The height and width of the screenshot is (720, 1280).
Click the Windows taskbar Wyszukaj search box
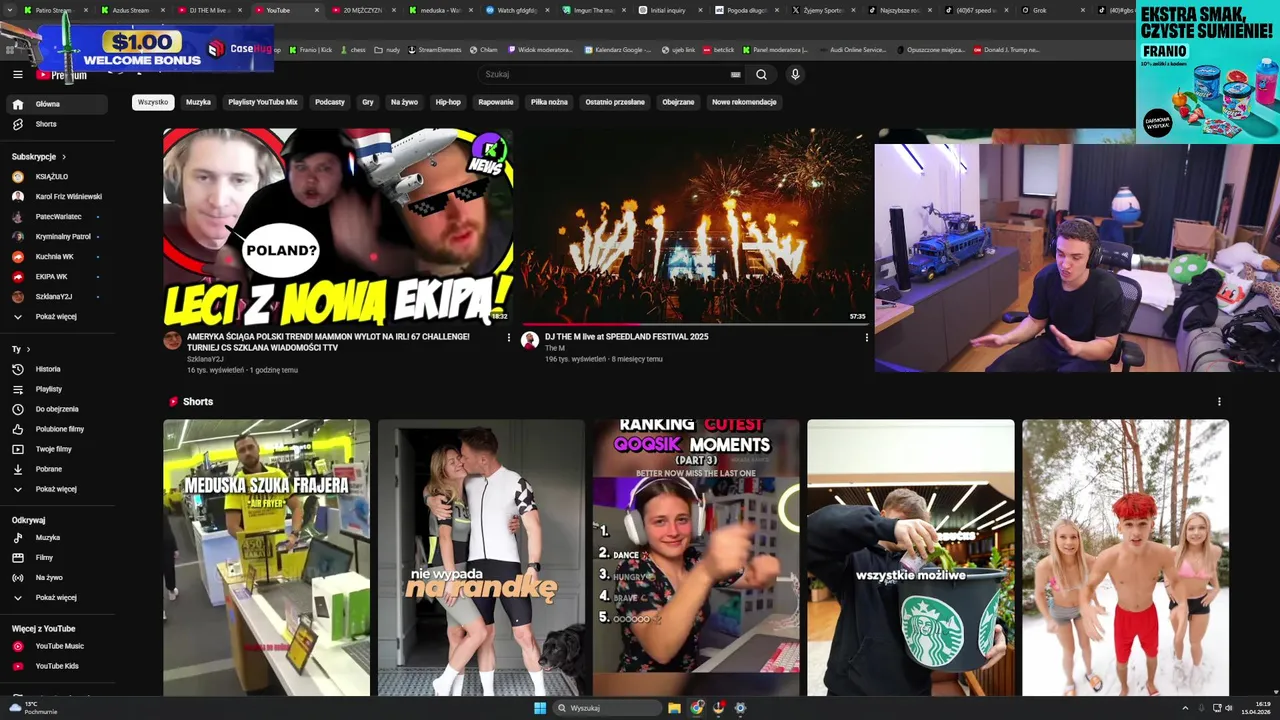pyautogui.click(x=608, y=708)
